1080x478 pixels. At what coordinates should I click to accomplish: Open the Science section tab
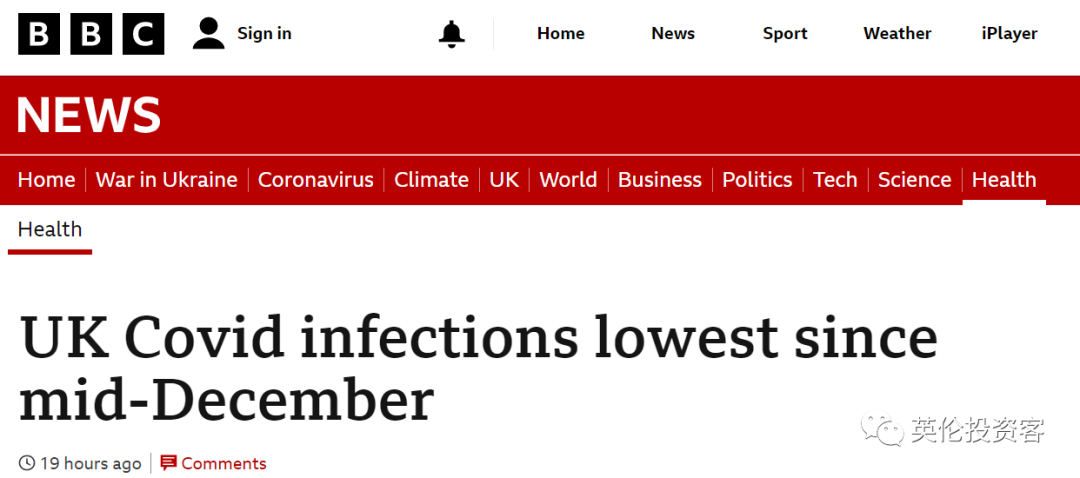915,180
